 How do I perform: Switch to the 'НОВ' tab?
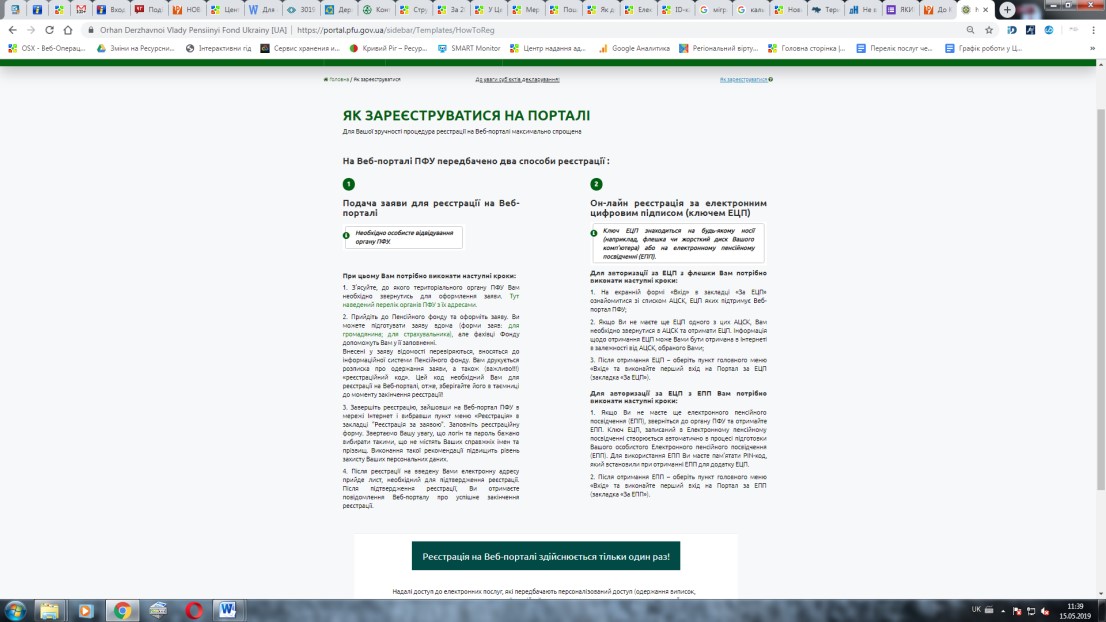pyautogui.click(x=187, y=10)
